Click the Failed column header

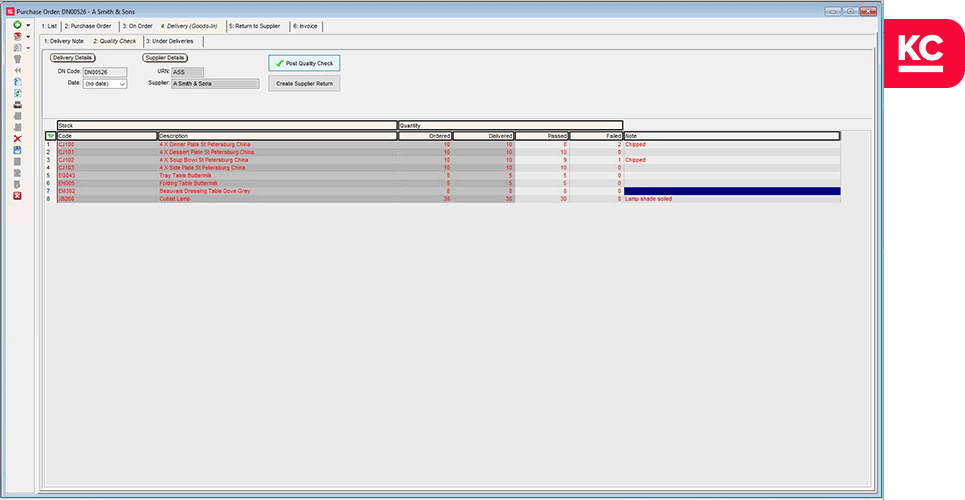point(596,136)
